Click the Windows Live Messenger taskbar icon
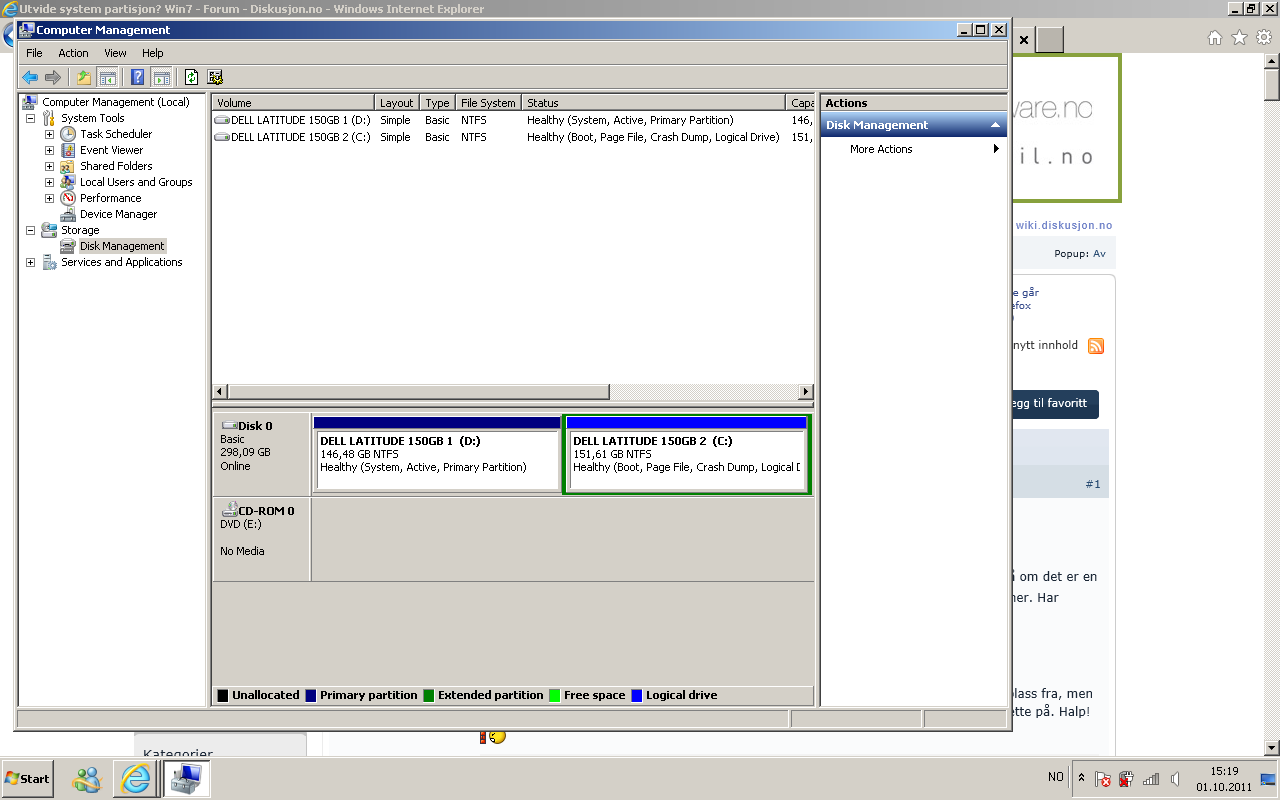Image resolution: width=1280 pixels, height=800 pixels. 87,778
